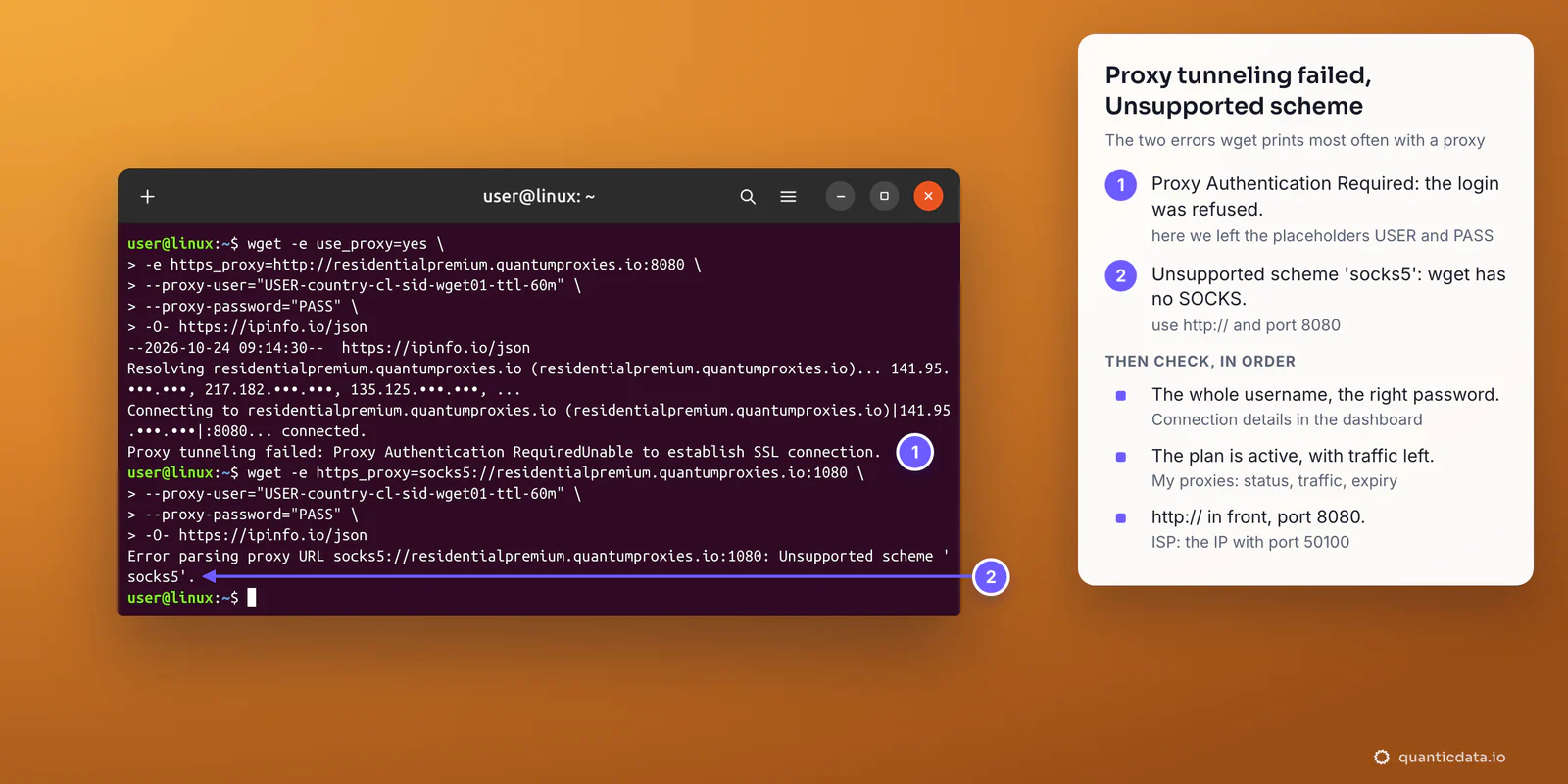
Task: Click 'http:// in front, port 8080.'
Action: pos(1258,517)
